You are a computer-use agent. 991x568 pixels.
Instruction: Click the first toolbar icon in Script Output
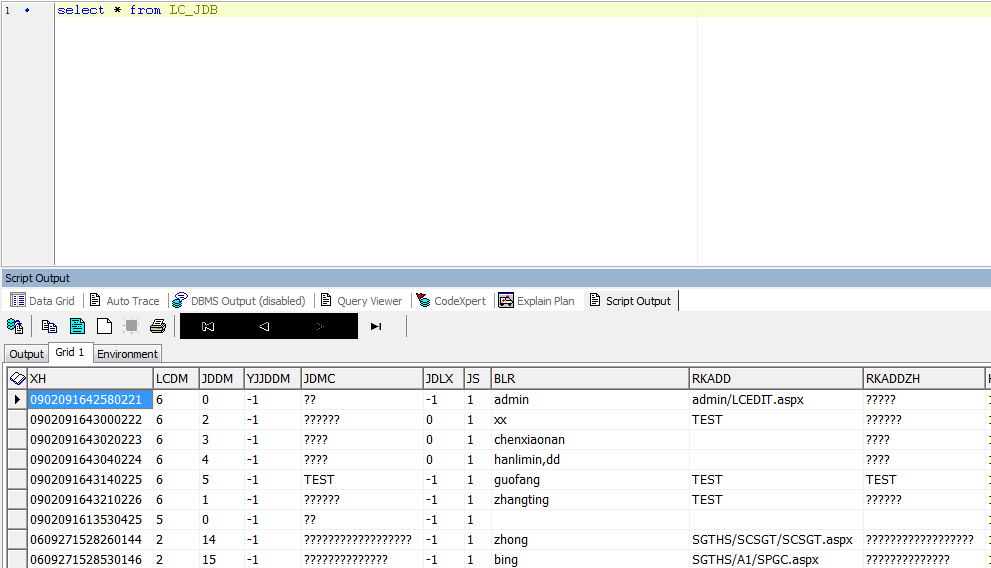[x=15, y=326]
